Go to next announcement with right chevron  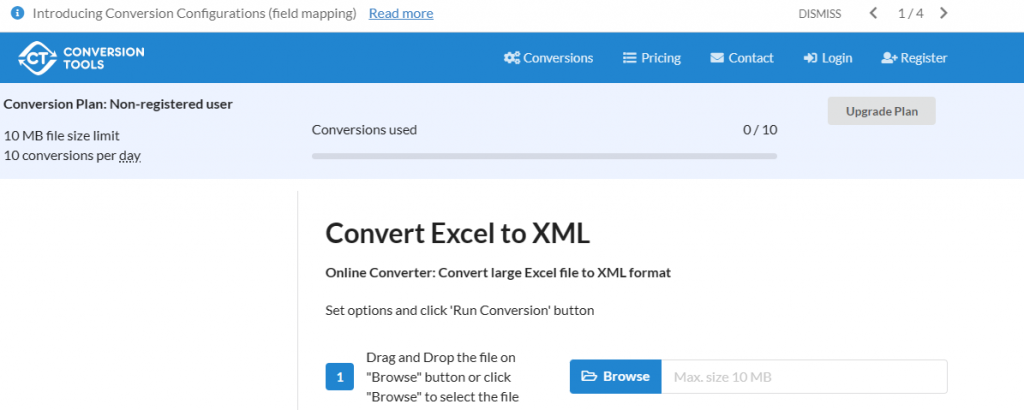(944, 14)
